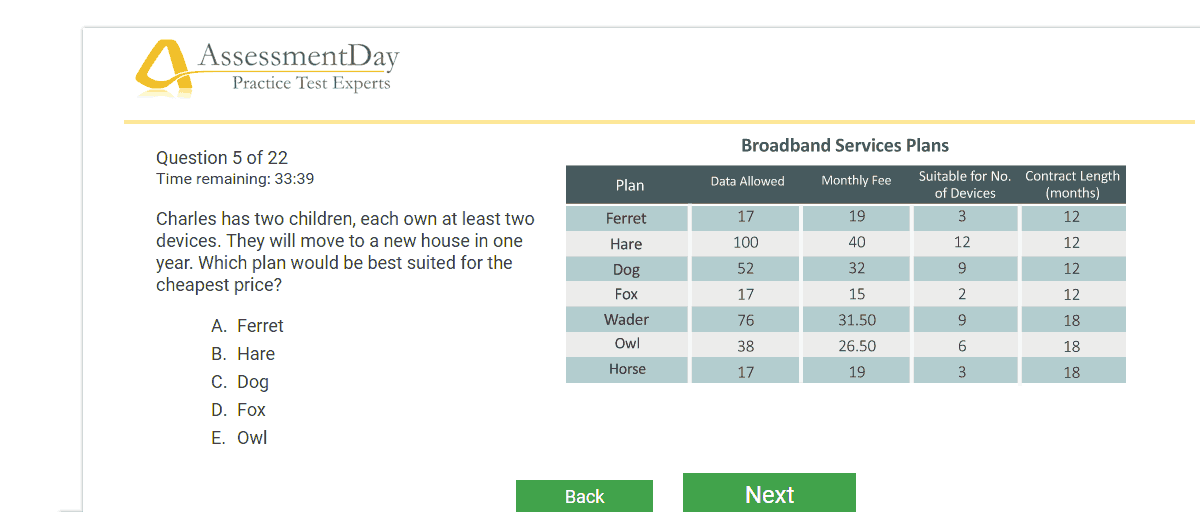
Task: Click the Next button
Action: (769, 493)
